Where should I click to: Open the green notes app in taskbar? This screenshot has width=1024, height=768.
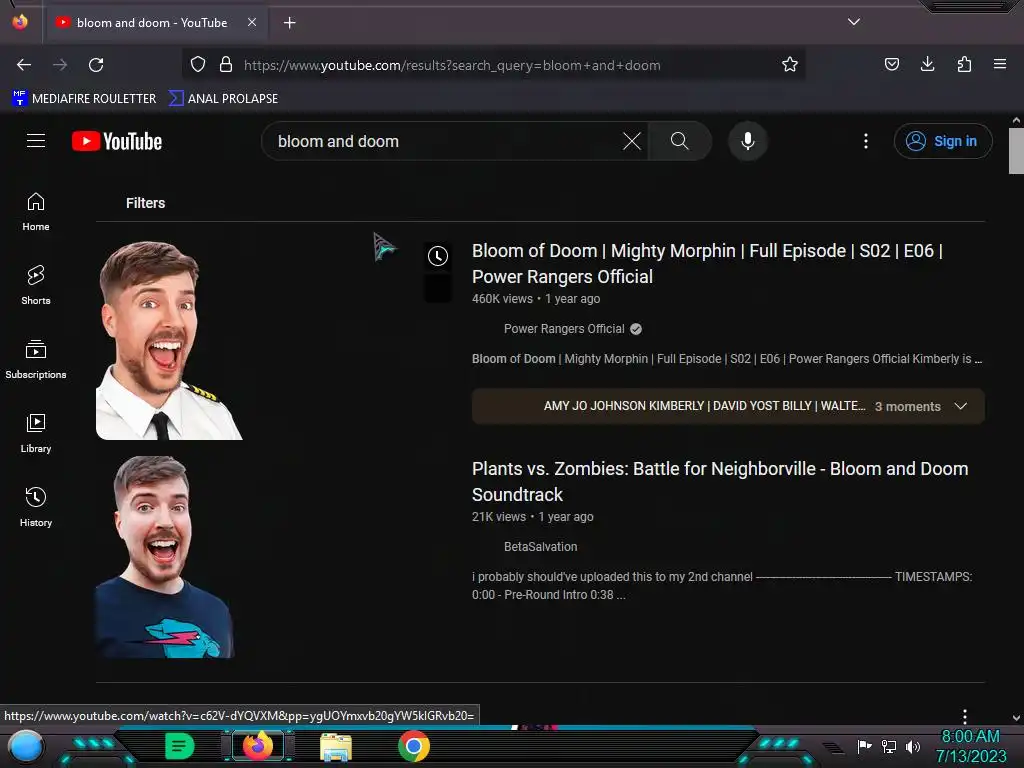click(180, 746)
